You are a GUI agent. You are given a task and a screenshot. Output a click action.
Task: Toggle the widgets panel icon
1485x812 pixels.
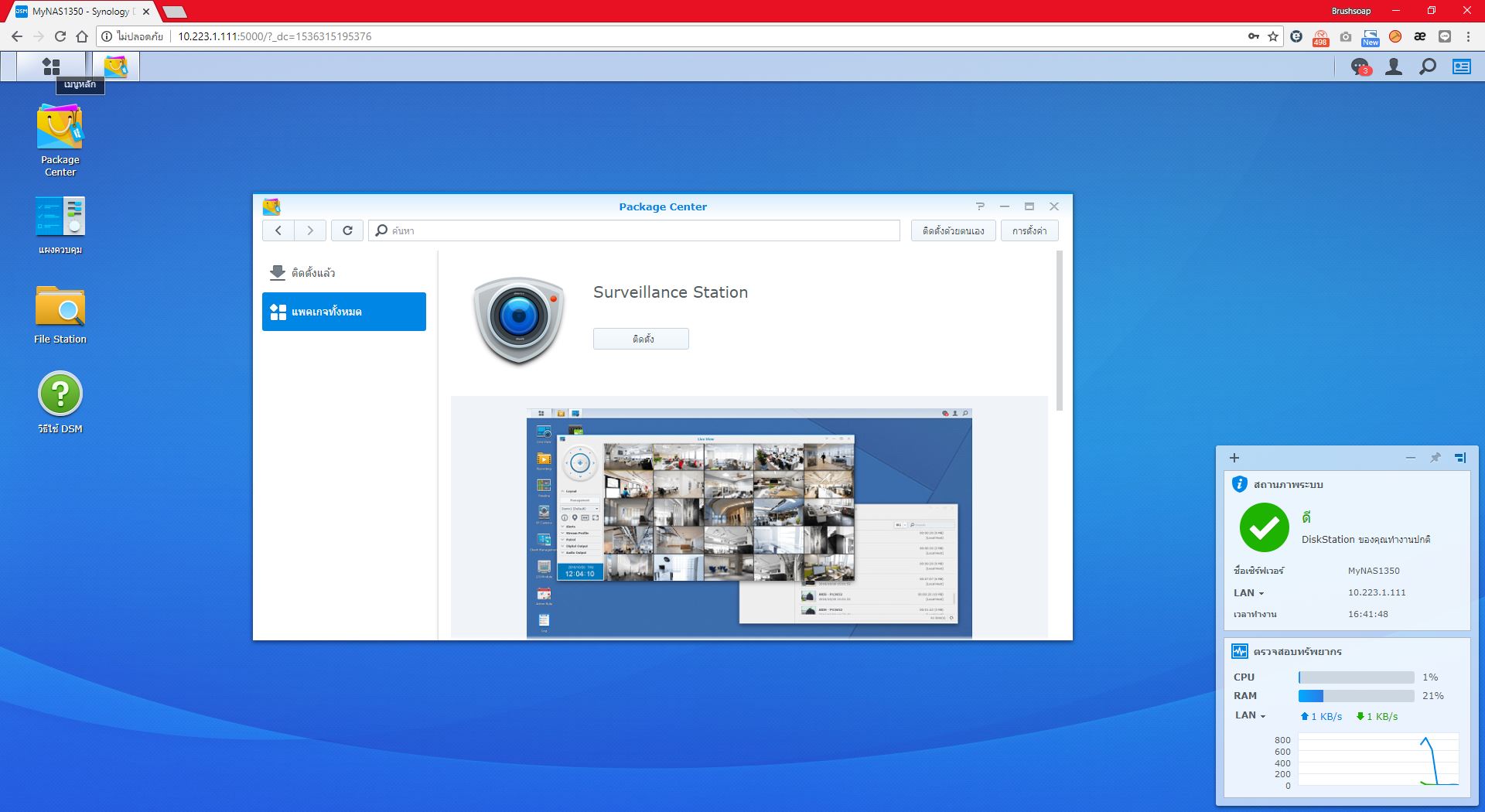(x=1462, y=67)
